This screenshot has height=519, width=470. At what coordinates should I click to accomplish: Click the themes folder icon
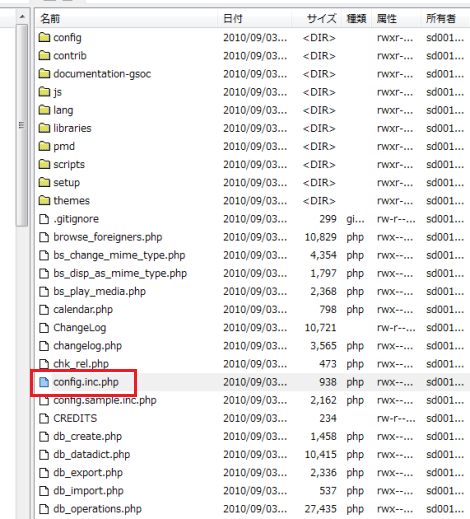tap(44, 200)
